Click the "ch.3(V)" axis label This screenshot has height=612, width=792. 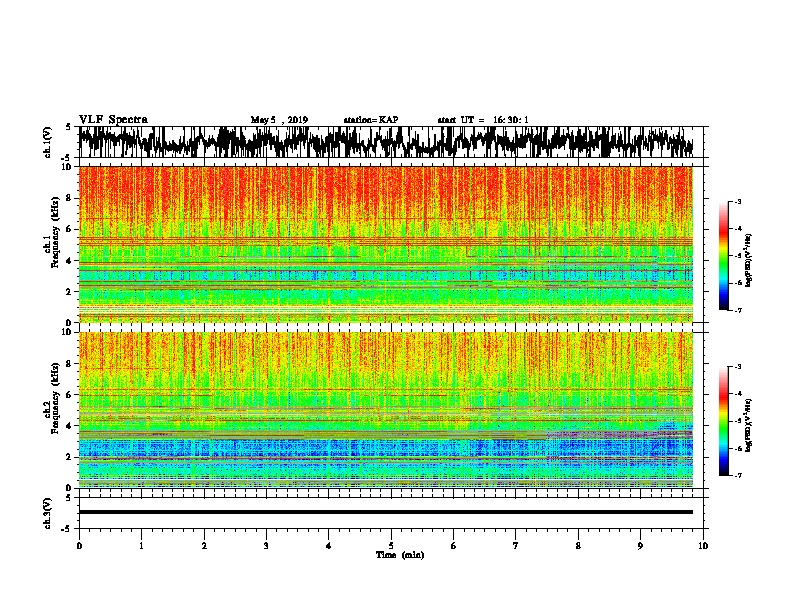pyautogui.click(x=47, y=513)
